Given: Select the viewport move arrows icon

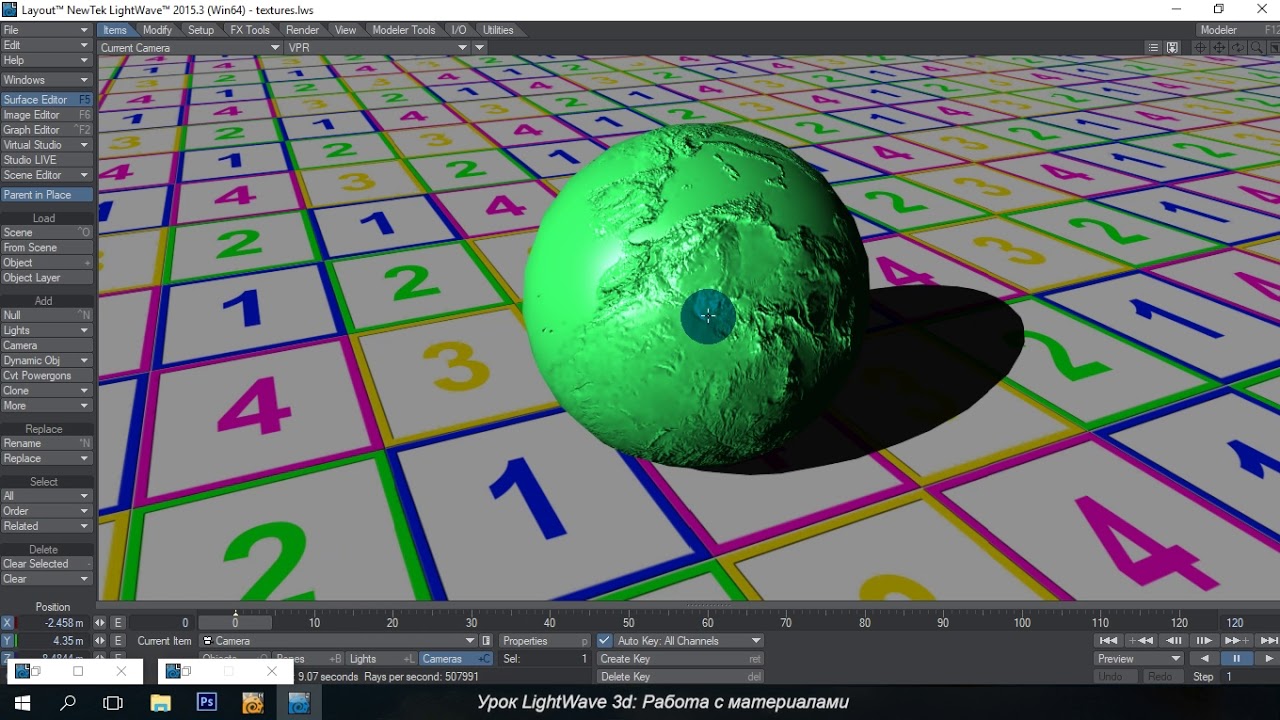Looking at the screenshot, I should click(1219, 47).
